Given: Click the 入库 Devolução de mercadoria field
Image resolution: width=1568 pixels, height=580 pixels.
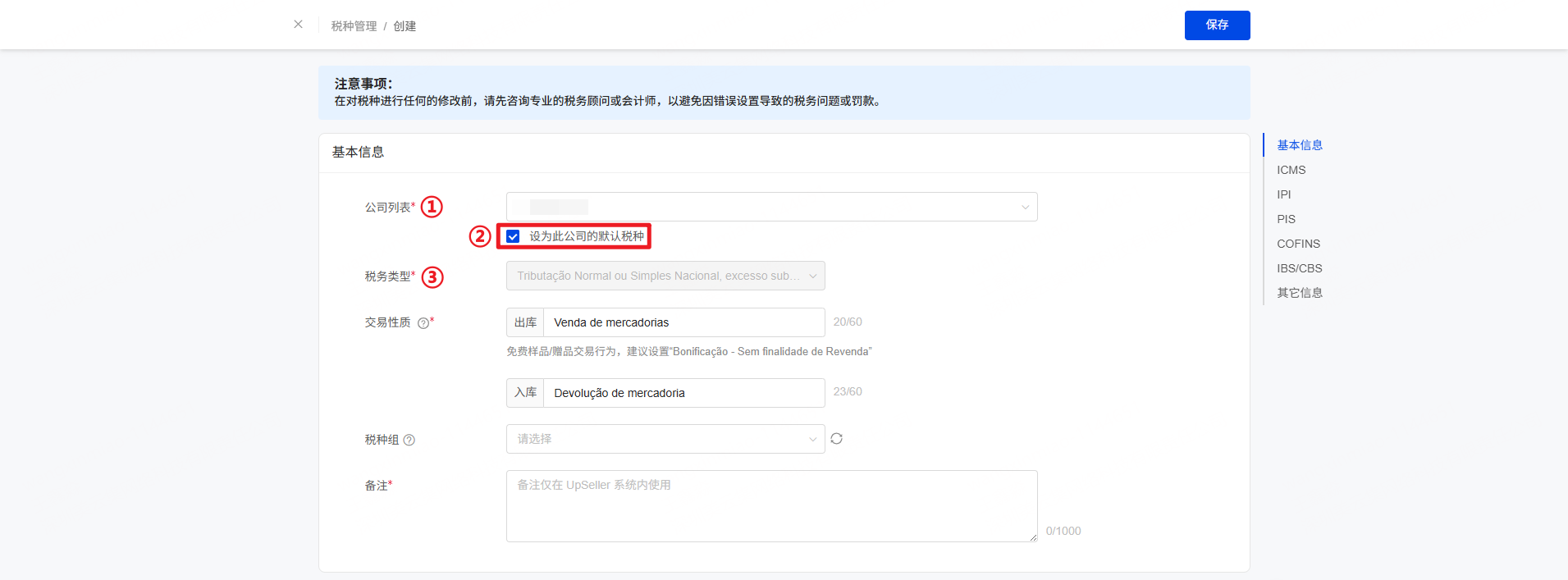Looking at the screenshot, I should pyautogui.click(x=683, y=393).
